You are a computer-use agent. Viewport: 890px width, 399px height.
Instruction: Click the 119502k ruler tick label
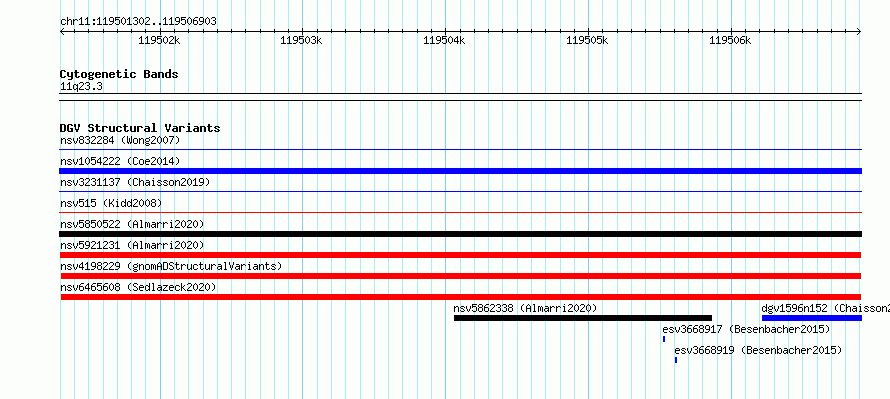(159, 40)
